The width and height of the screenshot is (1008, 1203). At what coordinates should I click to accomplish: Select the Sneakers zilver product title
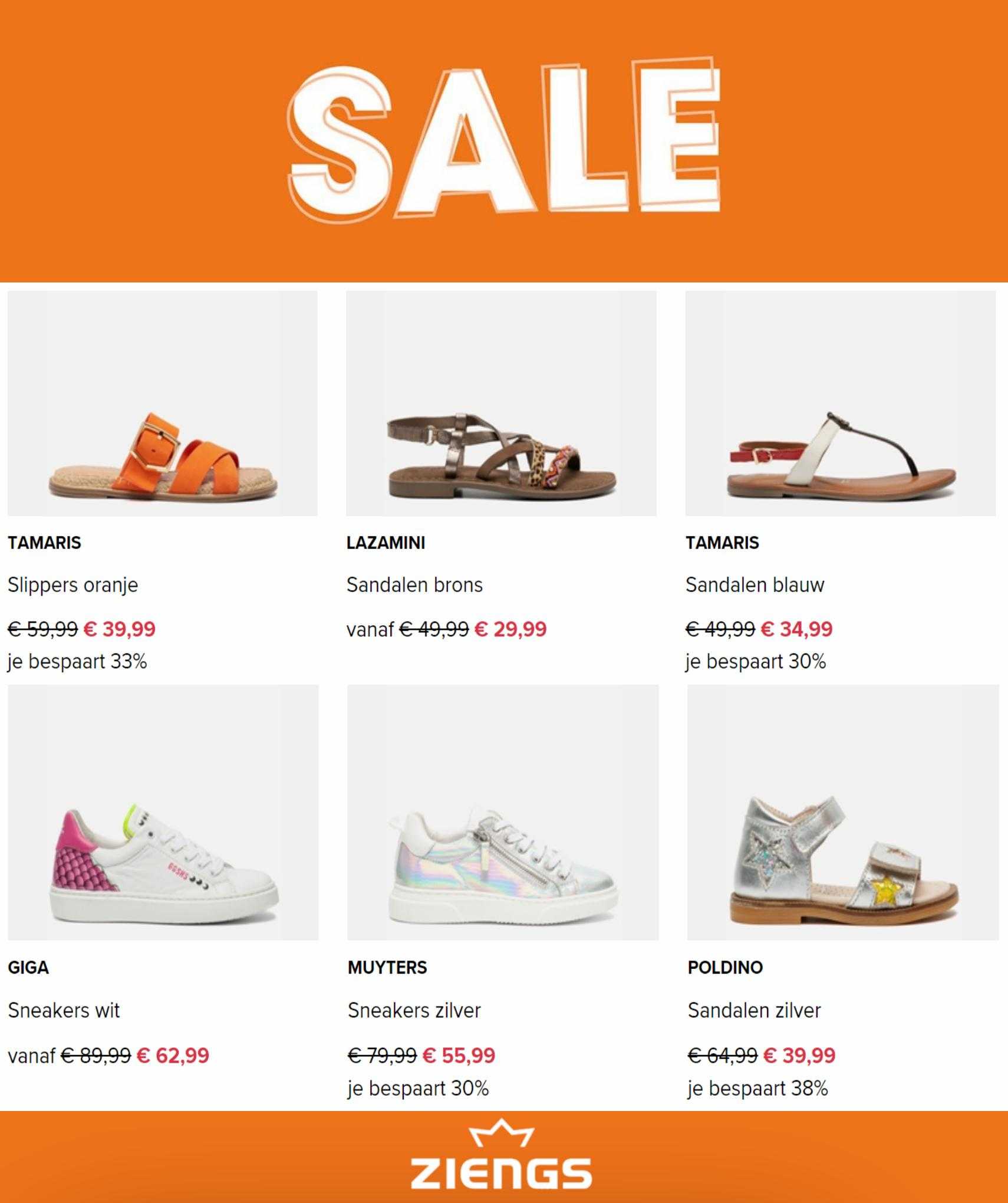pos(414,1011)
